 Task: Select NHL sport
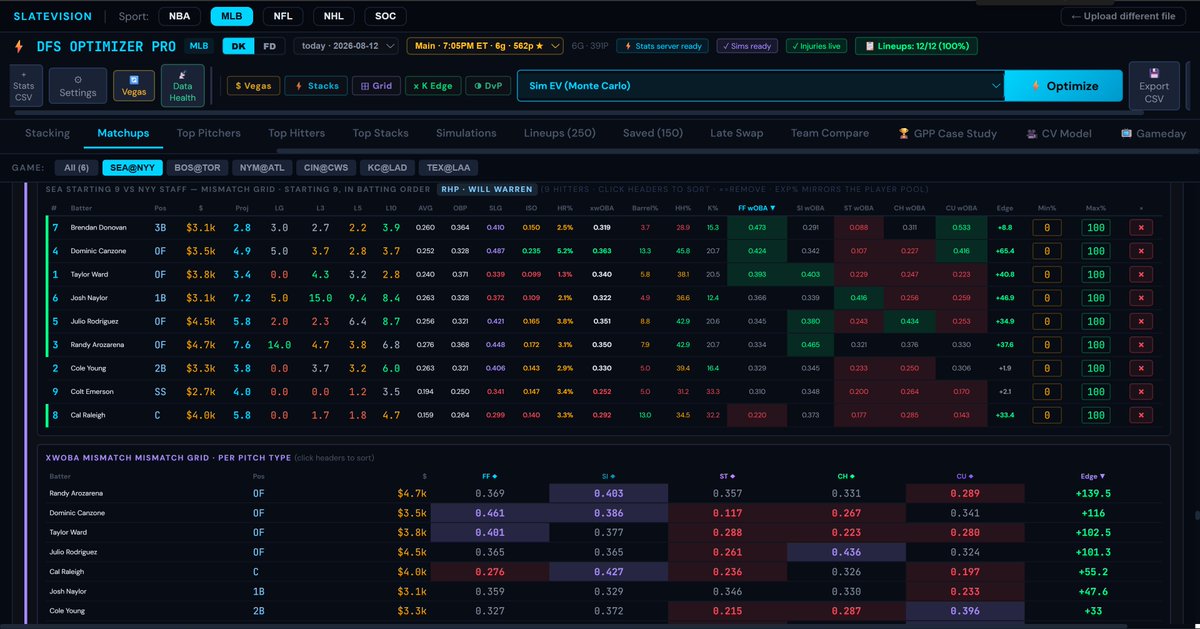point(334,16)
